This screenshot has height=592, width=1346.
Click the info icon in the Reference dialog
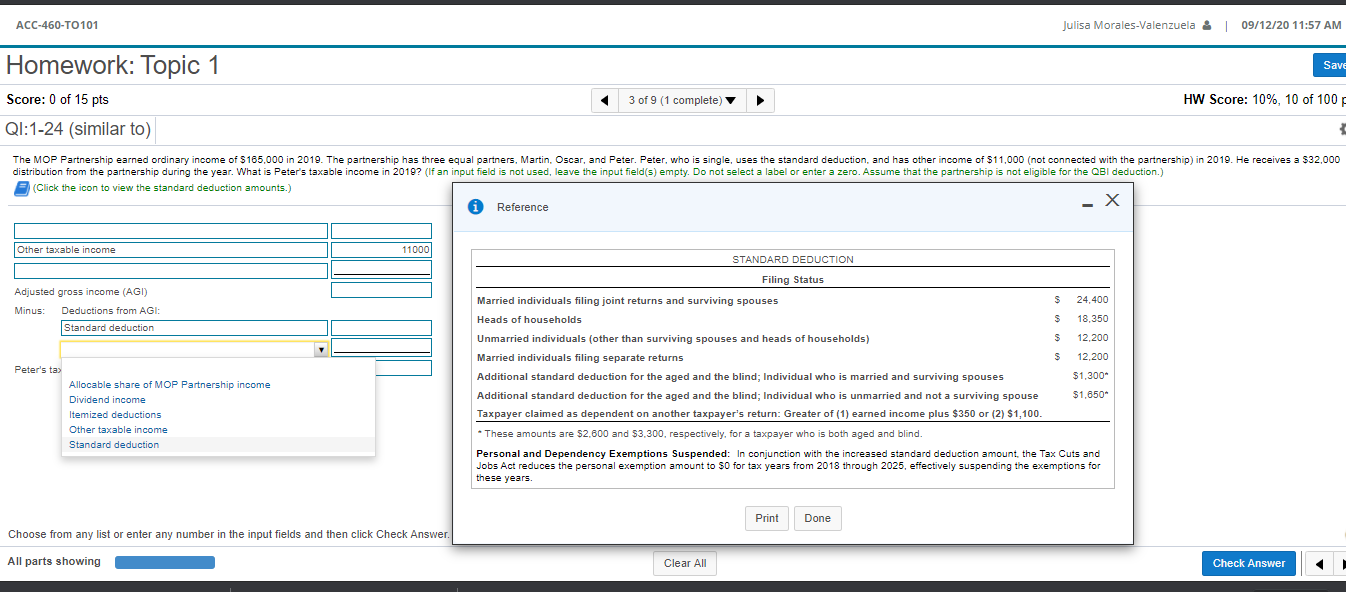(x=478, y=207)
